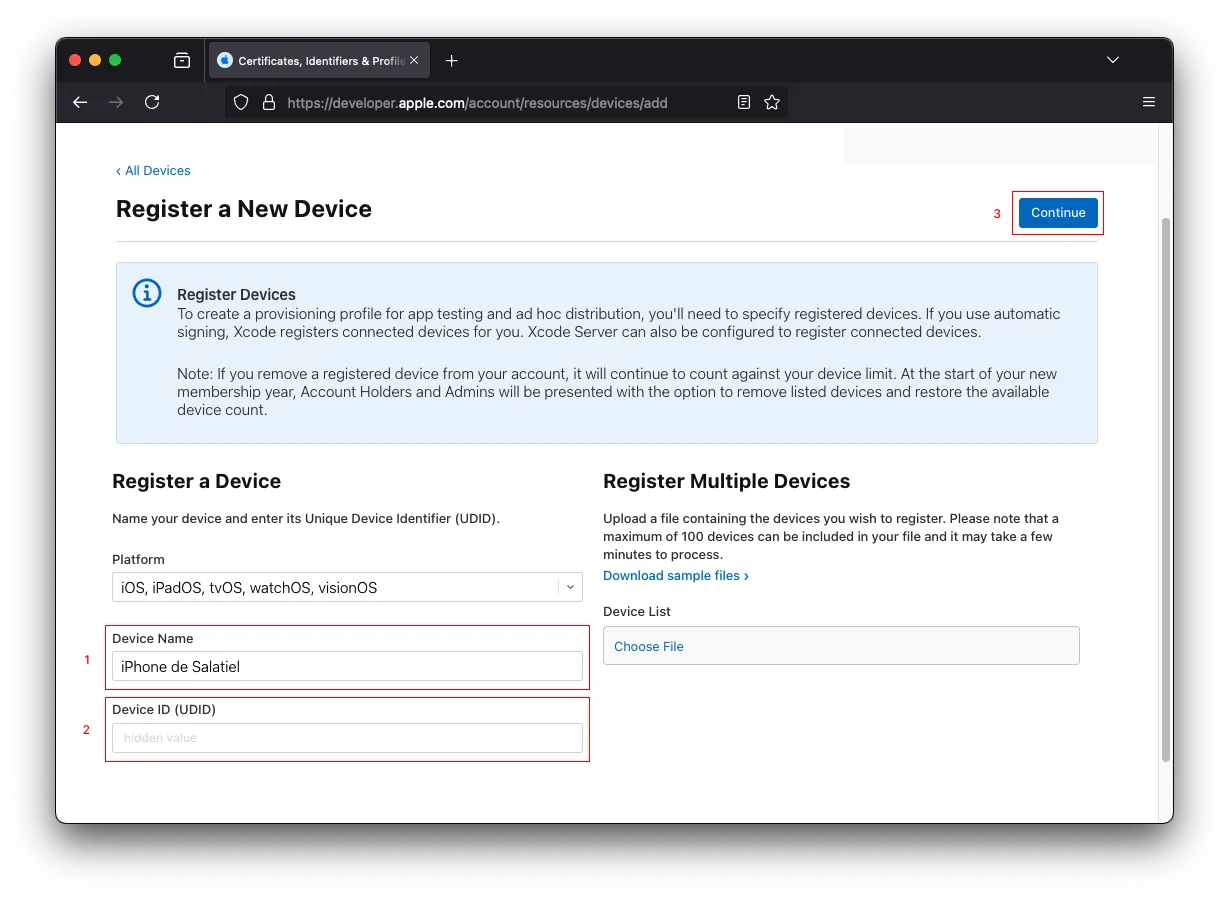This screenshot has height=897, width=1229.
Task: Click the Device Name input field
Action: [347, 667]
